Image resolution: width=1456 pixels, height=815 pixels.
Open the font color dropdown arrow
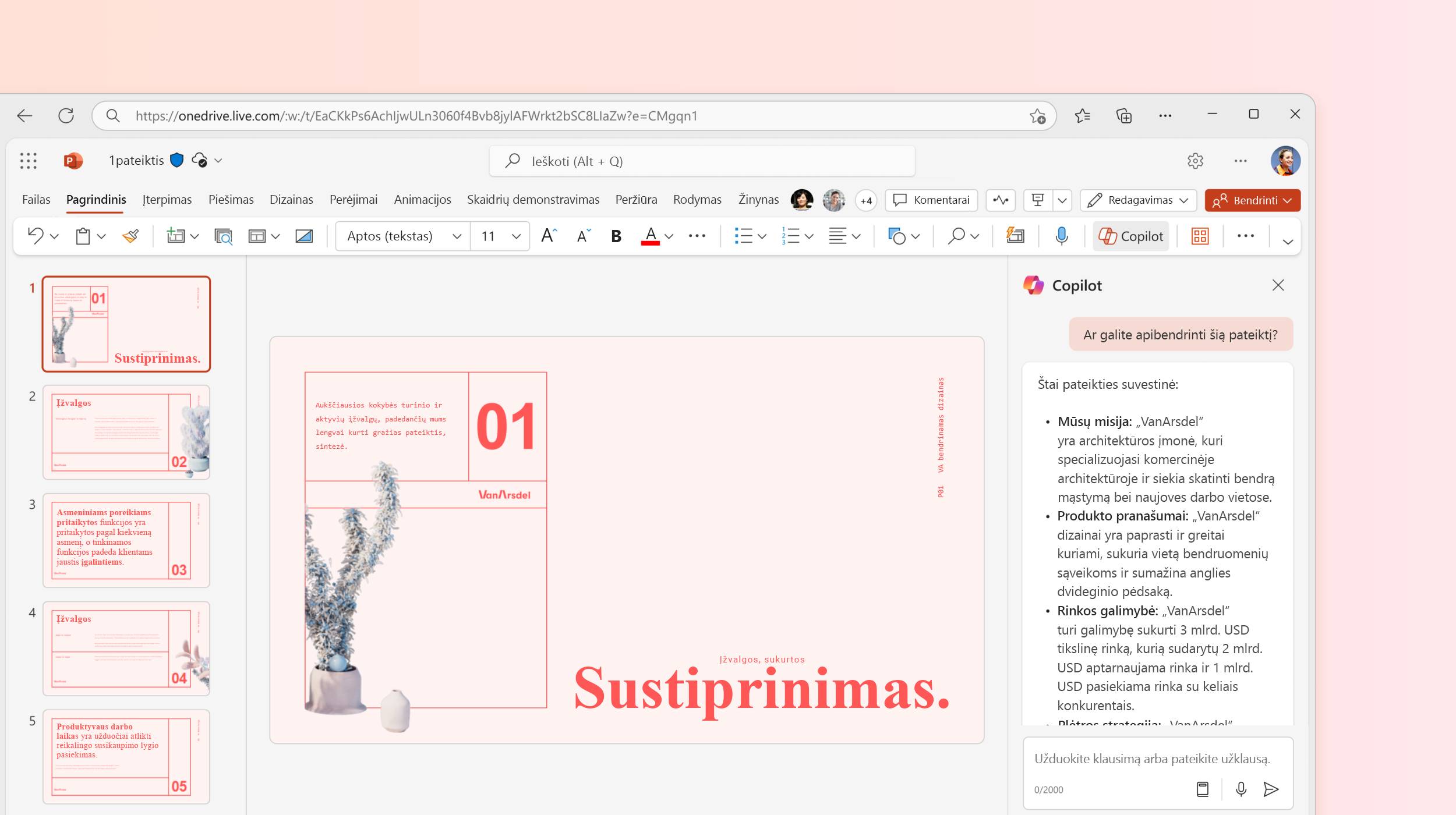click(x=669, y=236)
